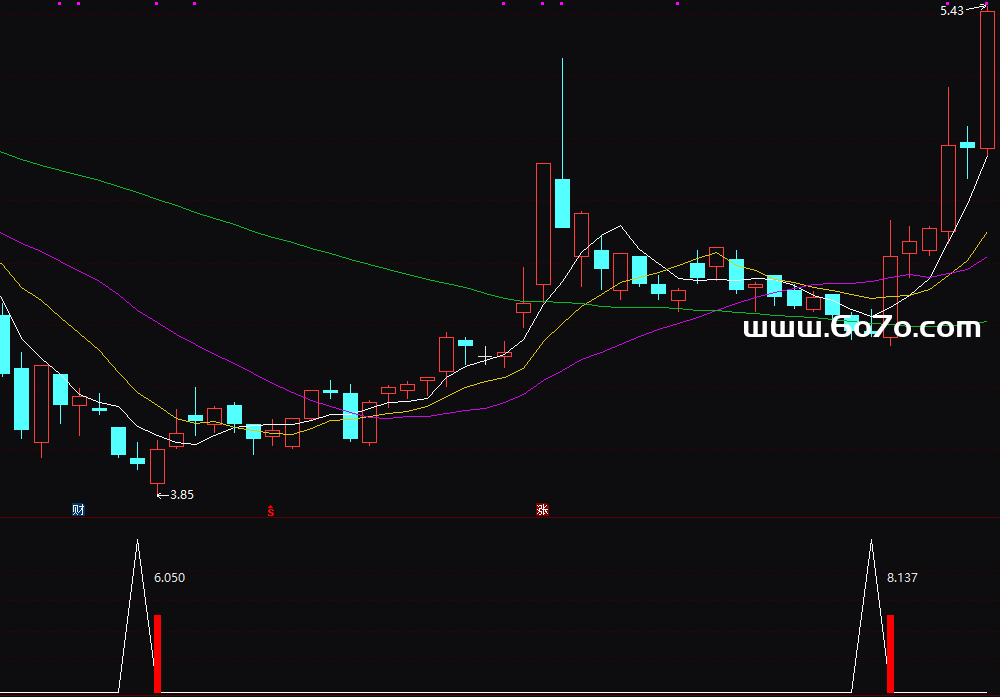The image size is (1000, 697).
Task: Click the 5.43 high price label
Action: point(952,11)
